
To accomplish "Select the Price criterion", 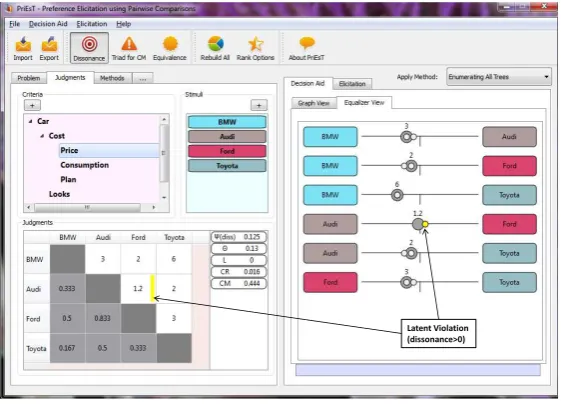I will 109,151.
